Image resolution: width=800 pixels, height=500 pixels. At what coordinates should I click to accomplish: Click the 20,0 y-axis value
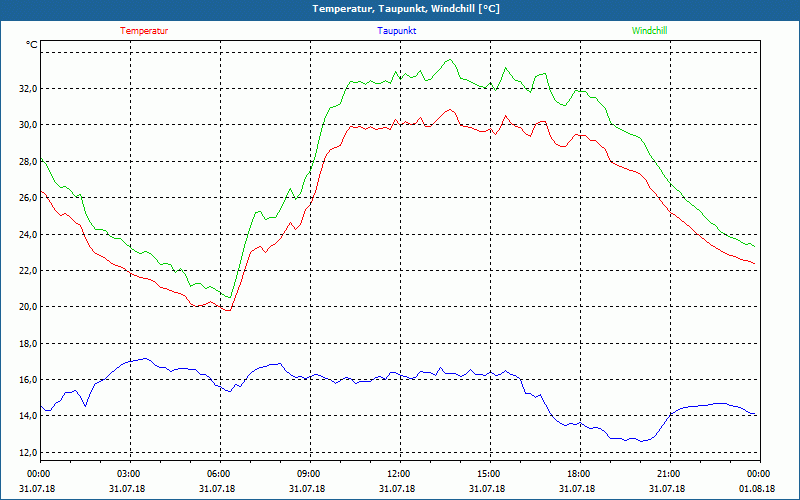coord(28,307)
